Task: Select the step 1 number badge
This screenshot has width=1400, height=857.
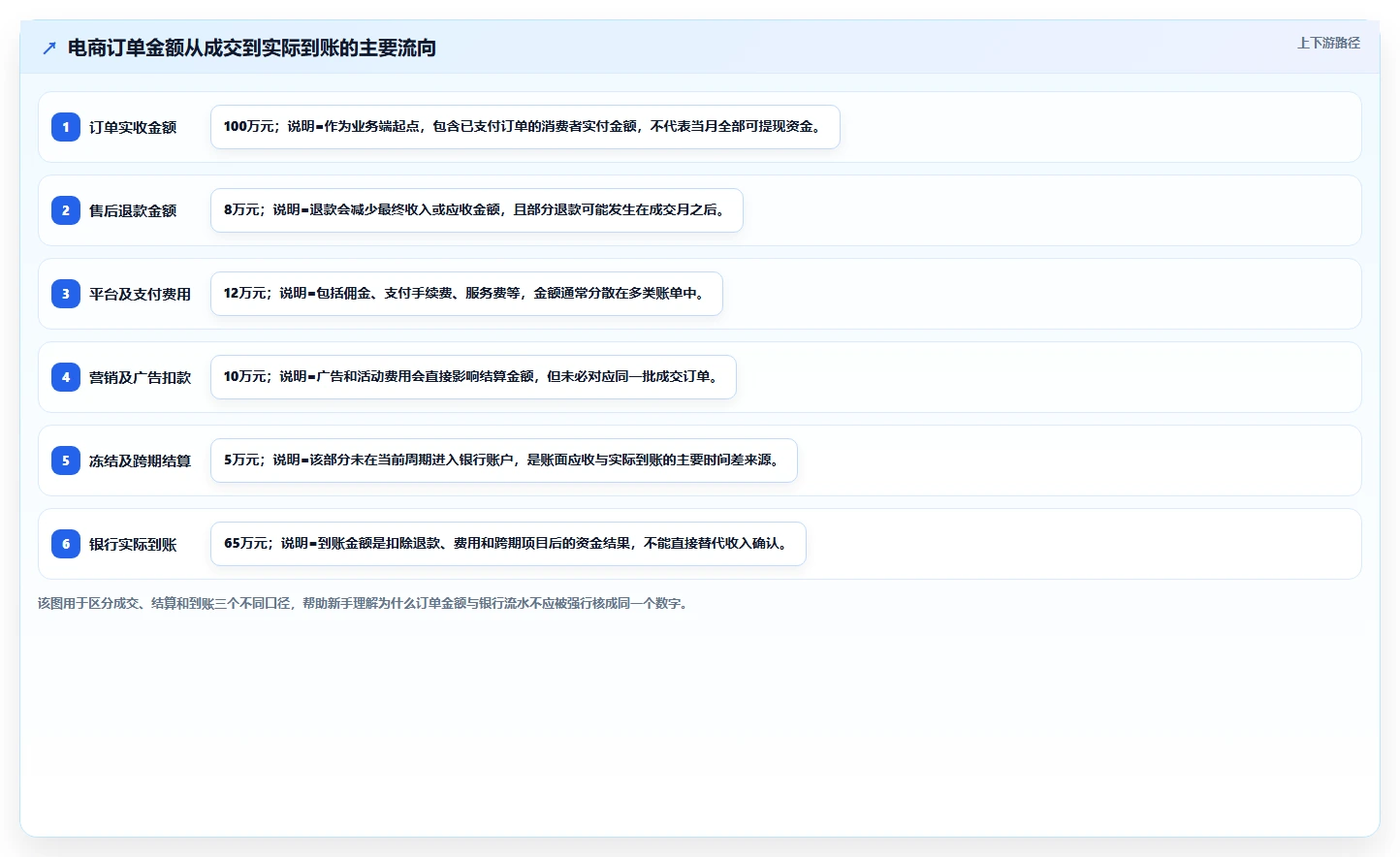Action: tap(66, 127)
